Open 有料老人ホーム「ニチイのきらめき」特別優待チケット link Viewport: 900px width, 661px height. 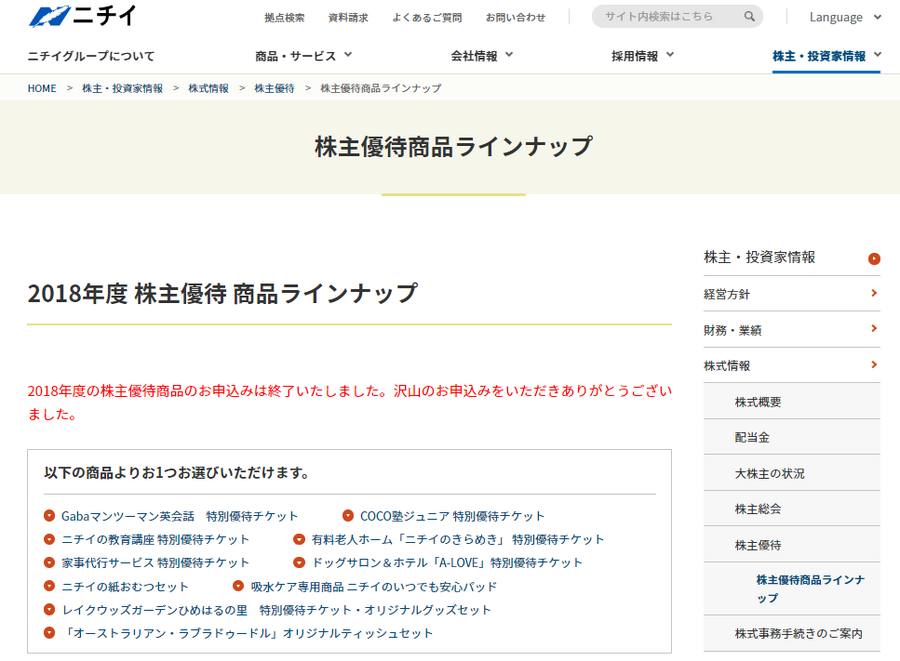click(x=458, y=539)
